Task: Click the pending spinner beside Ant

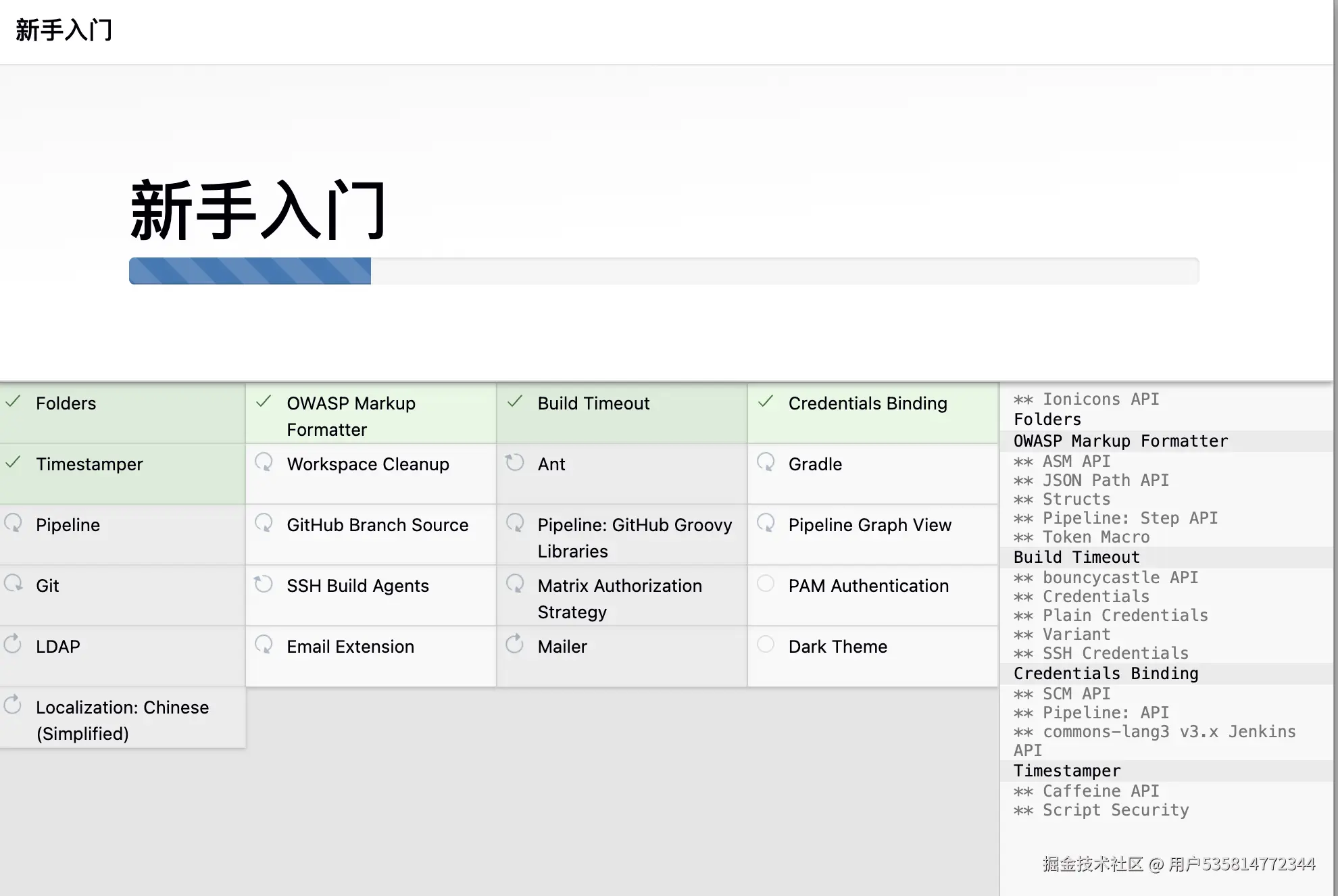Action: (x=515, y=462)
